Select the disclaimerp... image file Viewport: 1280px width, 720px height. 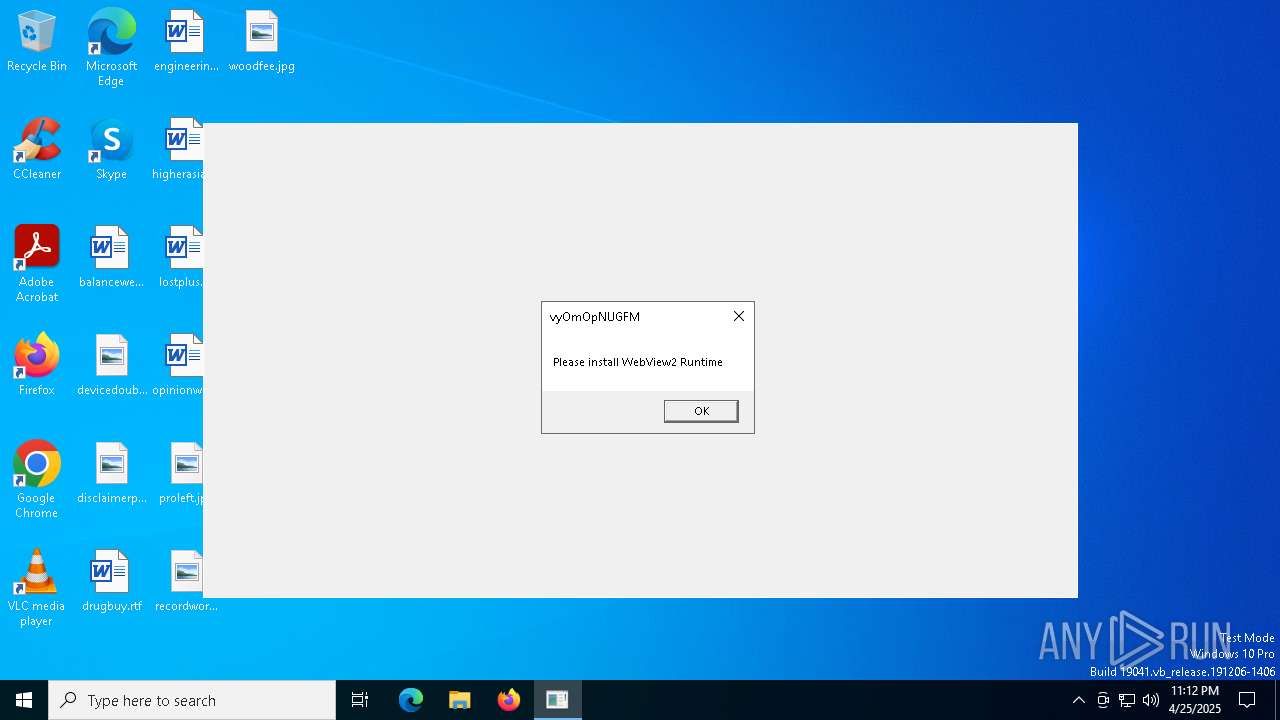tap(111, 474)
